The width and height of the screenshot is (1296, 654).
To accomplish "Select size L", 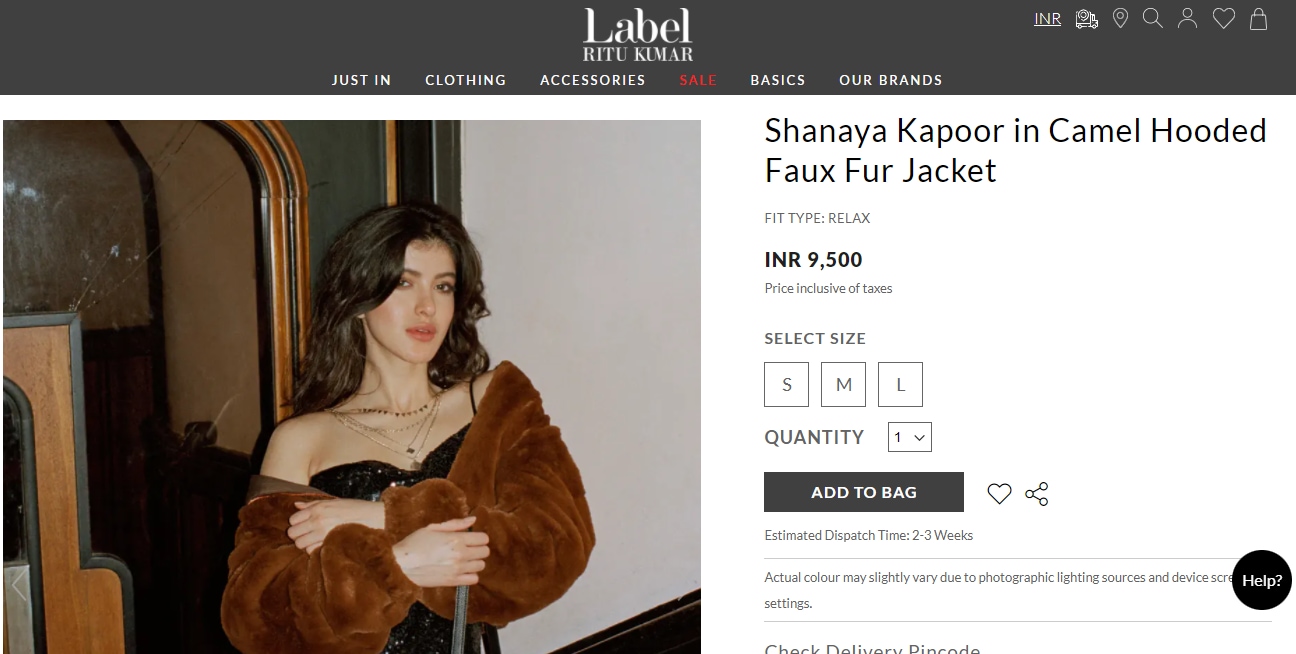I will 900,384.
